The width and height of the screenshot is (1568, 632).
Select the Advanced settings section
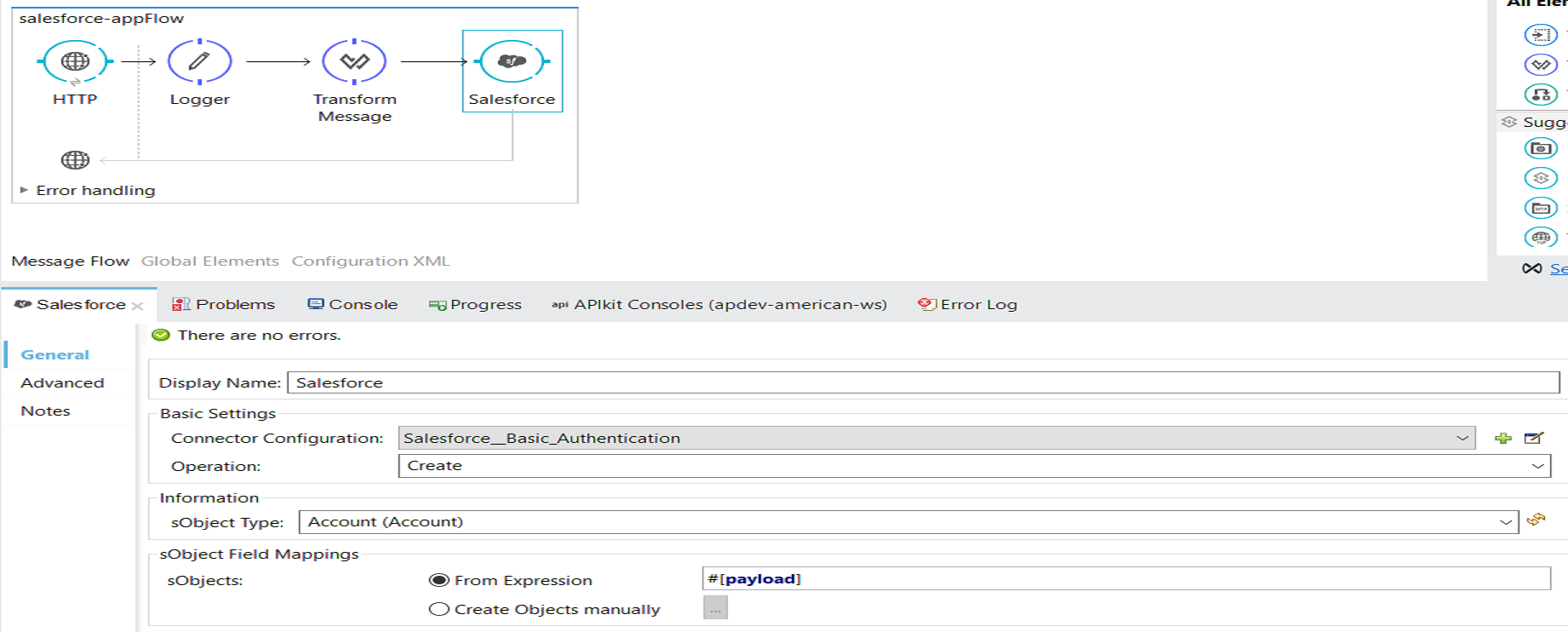(x=62, y=383)
